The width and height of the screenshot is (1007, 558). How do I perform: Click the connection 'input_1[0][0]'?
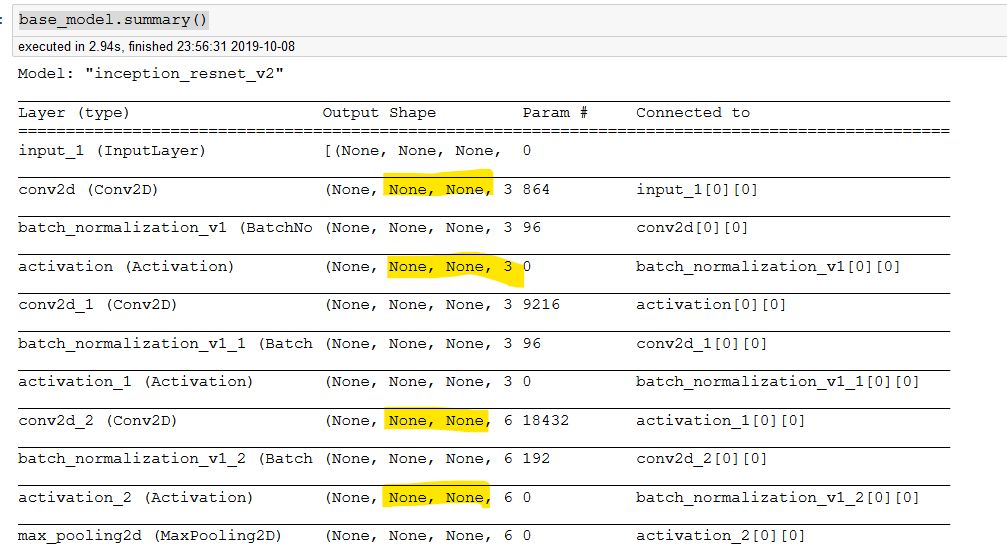[x=697, y=189]
